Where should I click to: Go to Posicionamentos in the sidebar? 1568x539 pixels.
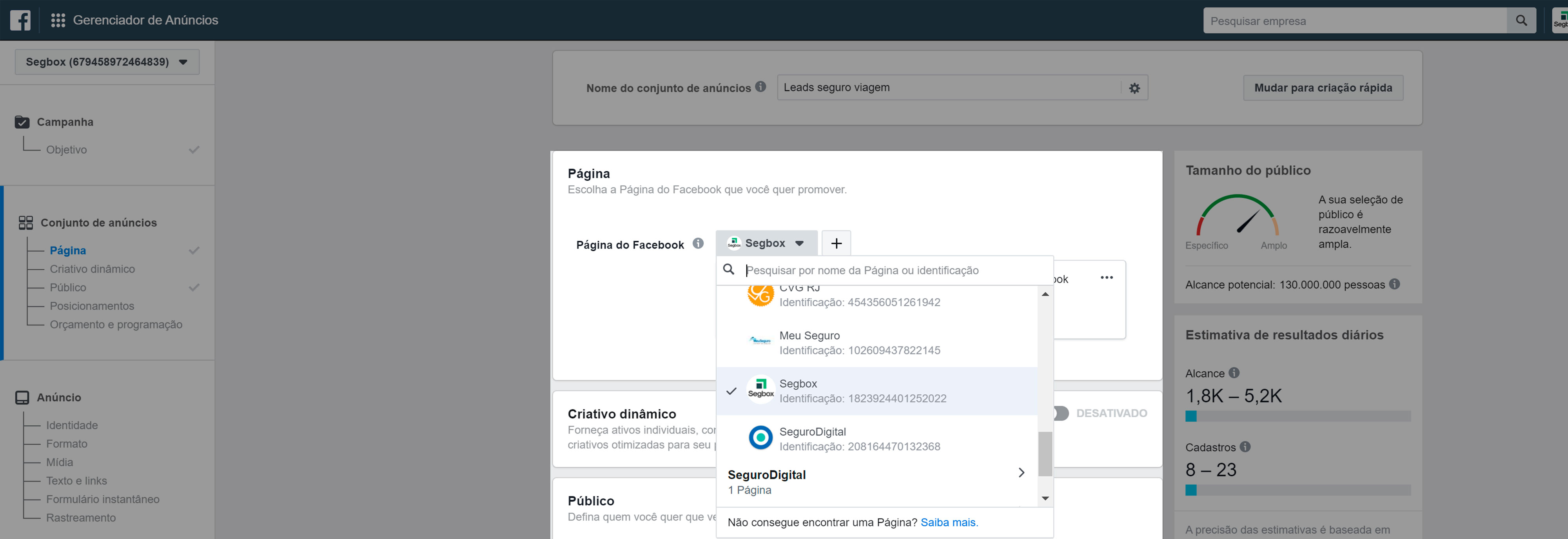92,306
